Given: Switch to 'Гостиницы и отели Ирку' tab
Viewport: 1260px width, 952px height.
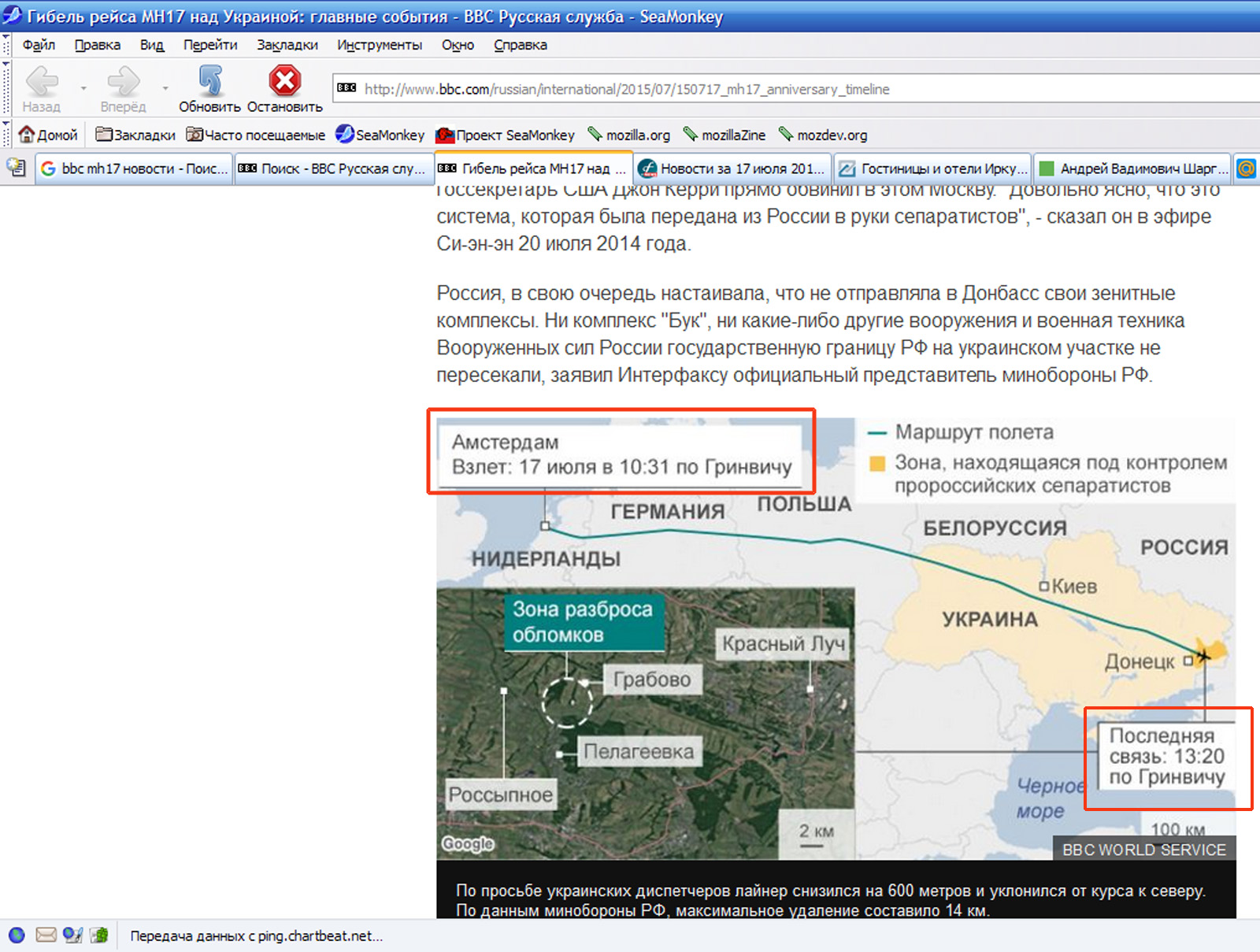Looking at the screenshot, I should click(x=933, y=169).
